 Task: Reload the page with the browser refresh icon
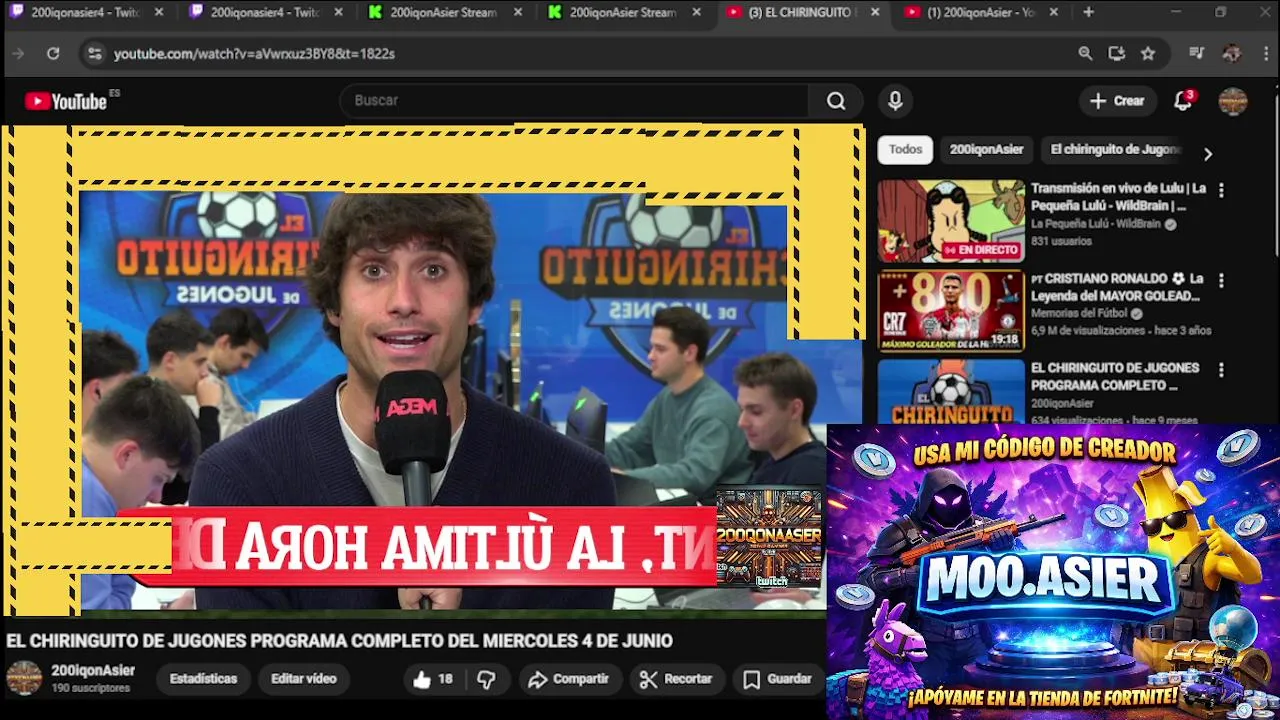click(x=53, y=54)
